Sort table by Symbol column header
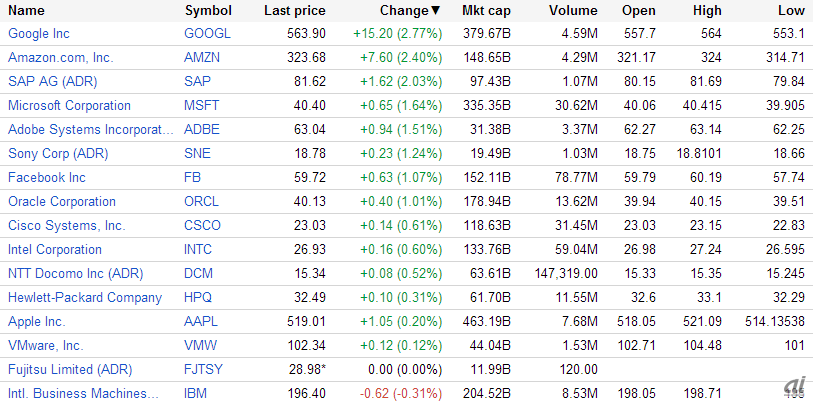Screen dimensions: 813x404 coord(208,10)
